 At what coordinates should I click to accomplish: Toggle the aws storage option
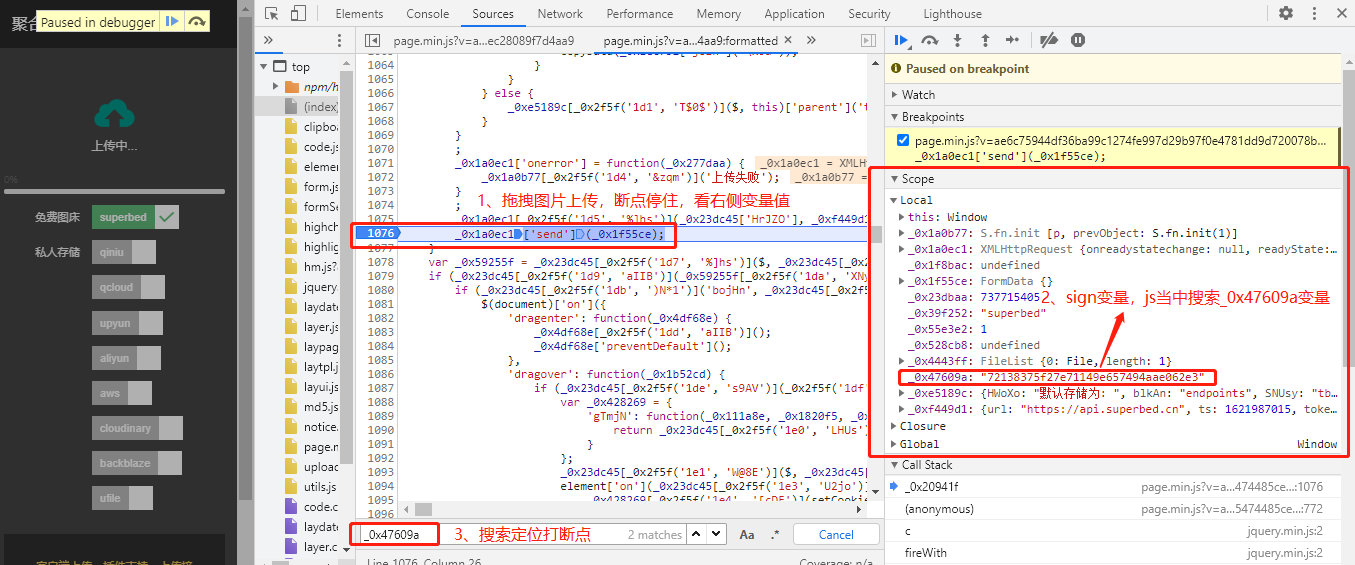pos(122,393)
